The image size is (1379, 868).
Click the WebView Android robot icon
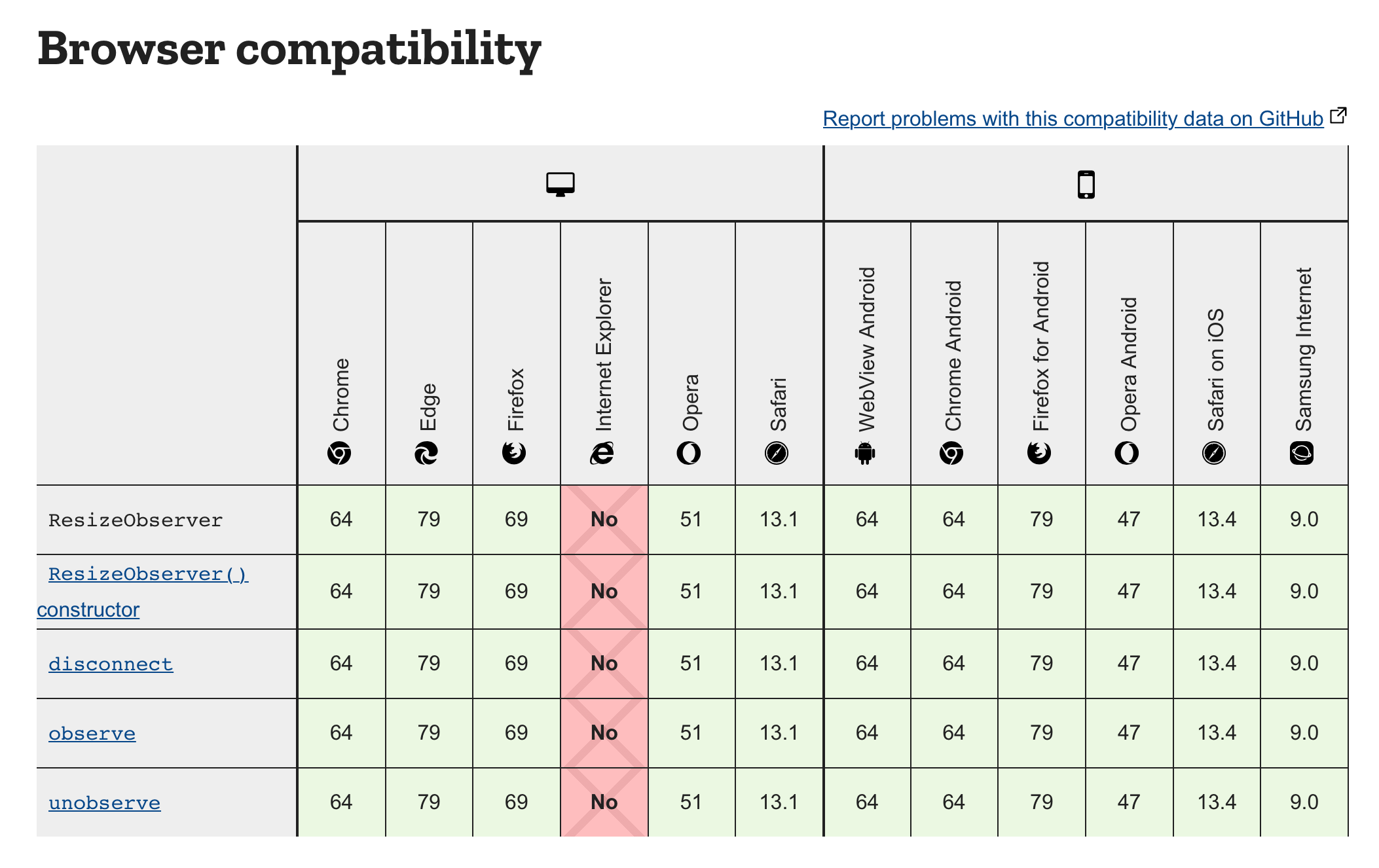[865, 453]
